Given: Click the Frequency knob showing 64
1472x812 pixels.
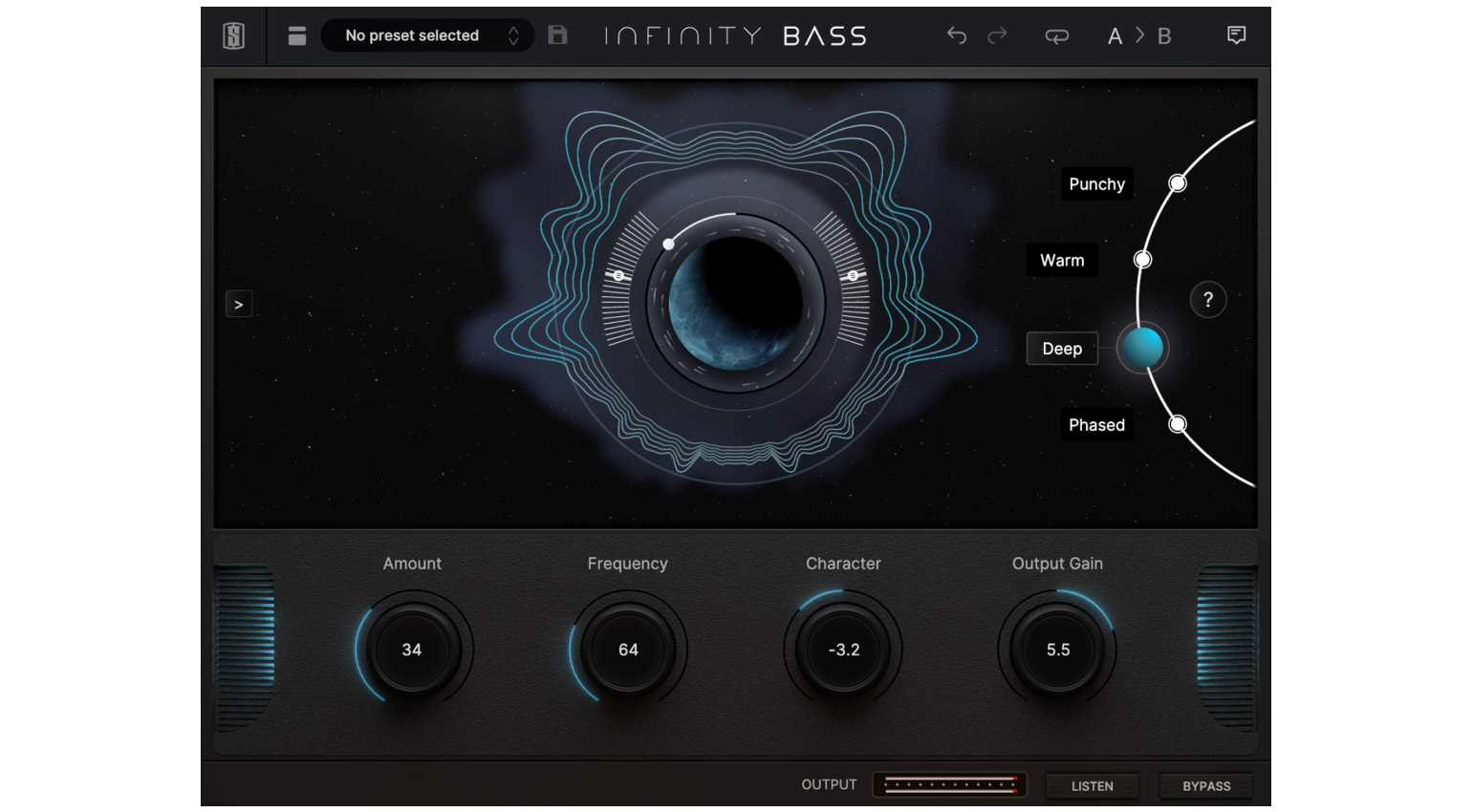Looking at the screenshot, I should (628, 650).
